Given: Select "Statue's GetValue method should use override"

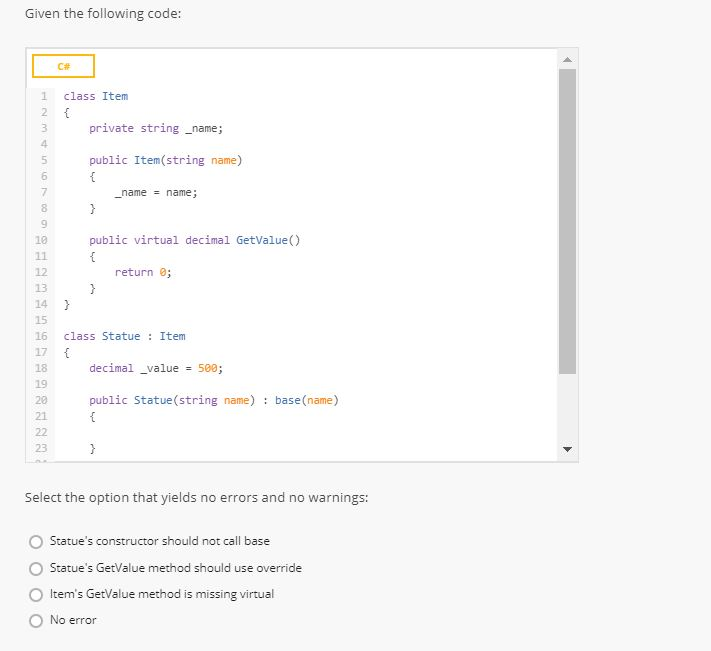Looking at the screenshot, I should [x=36, y=568].
